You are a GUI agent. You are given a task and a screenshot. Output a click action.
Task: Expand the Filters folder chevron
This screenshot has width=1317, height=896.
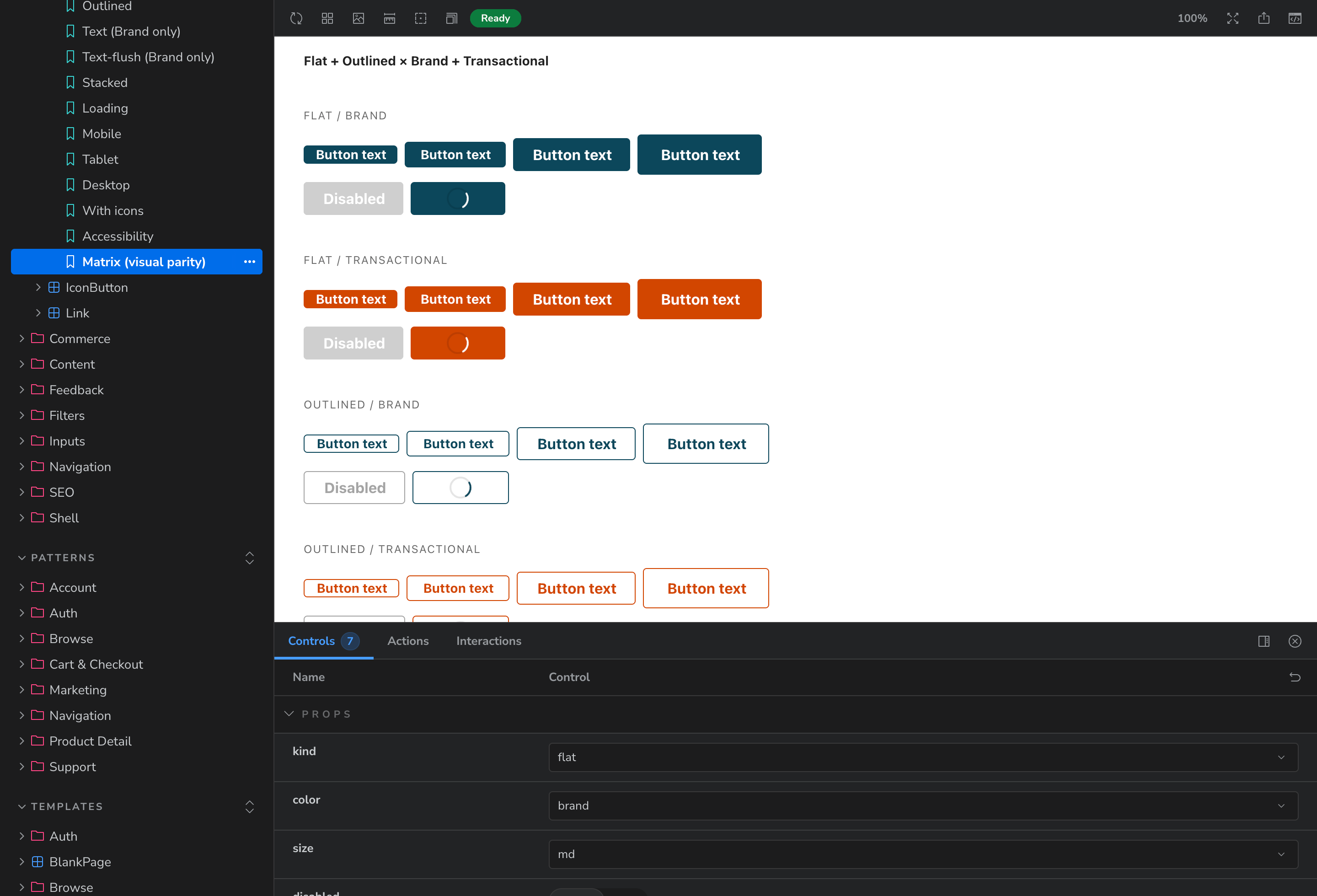tap(21, 415)
